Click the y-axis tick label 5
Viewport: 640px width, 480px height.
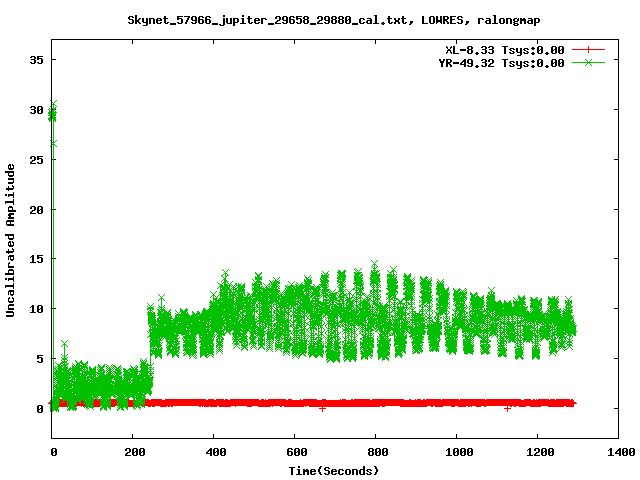click(x=40, y=359)
